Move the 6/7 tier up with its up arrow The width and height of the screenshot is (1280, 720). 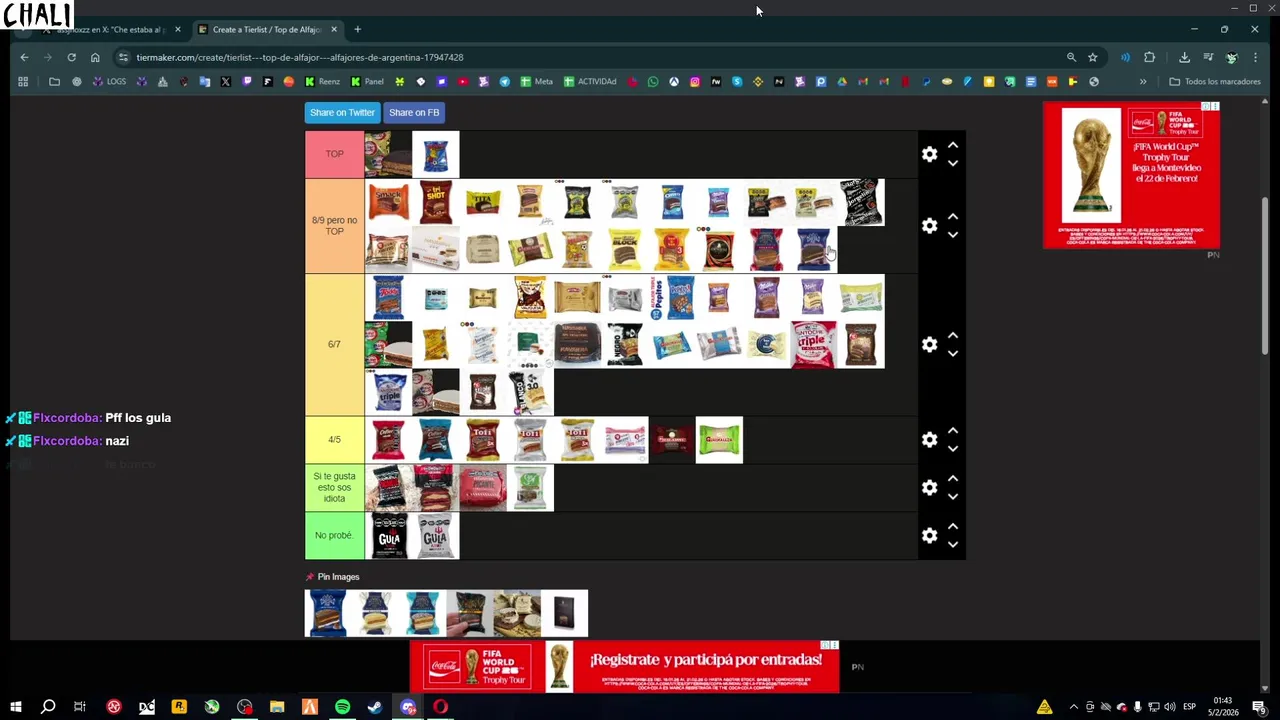[x=953, y=335]
